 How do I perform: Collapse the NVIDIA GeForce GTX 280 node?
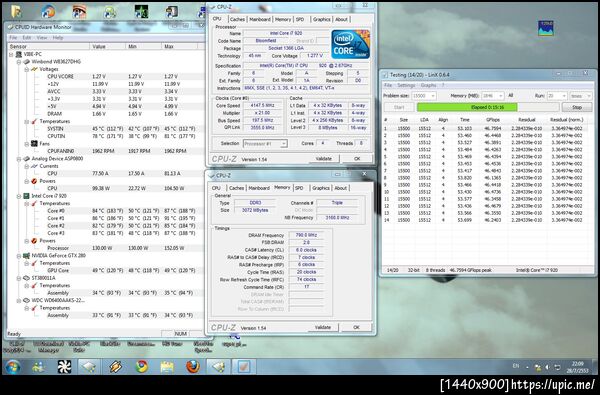click(x=19, y=256)
